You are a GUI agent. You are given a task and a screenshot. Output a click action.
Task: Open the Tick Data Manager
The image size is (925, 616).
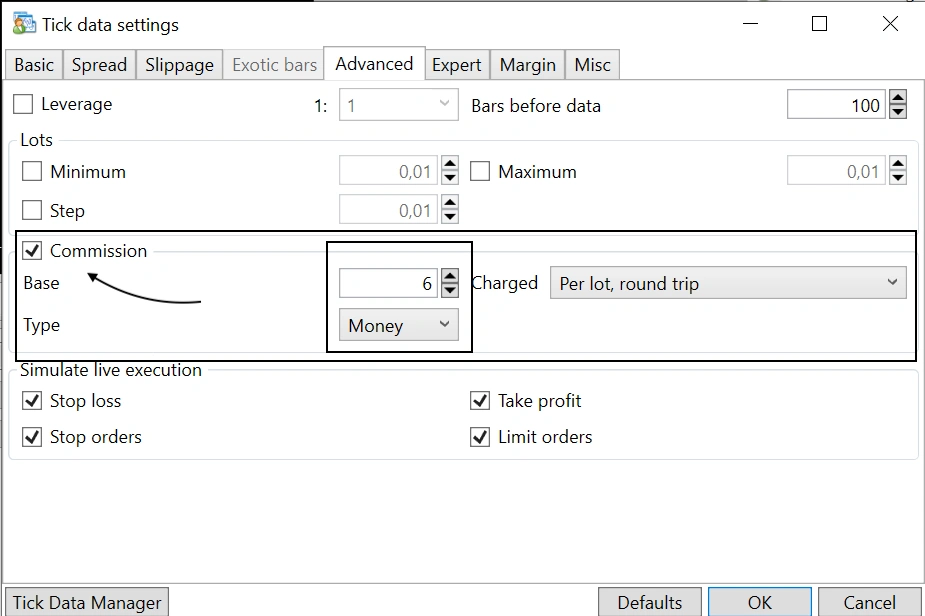point(86,602)
